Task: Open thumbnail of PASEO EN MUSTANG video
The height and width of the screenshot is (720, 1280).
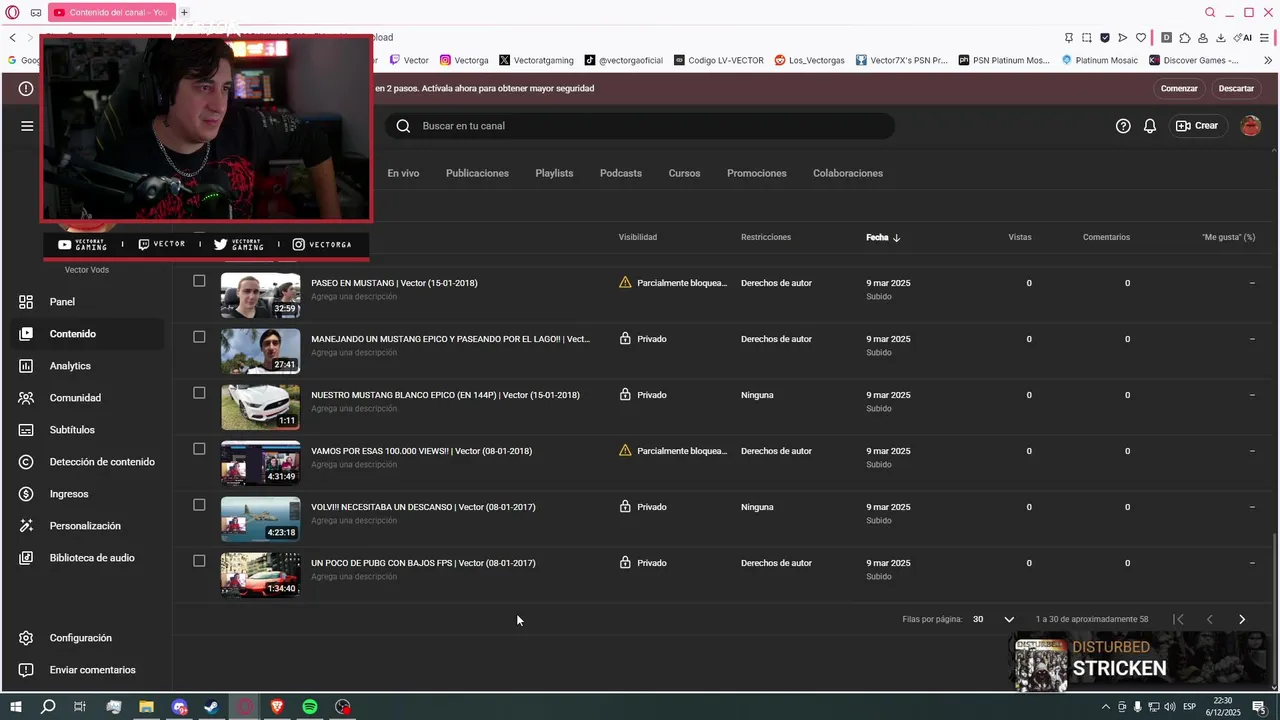Action: [260, 295]
